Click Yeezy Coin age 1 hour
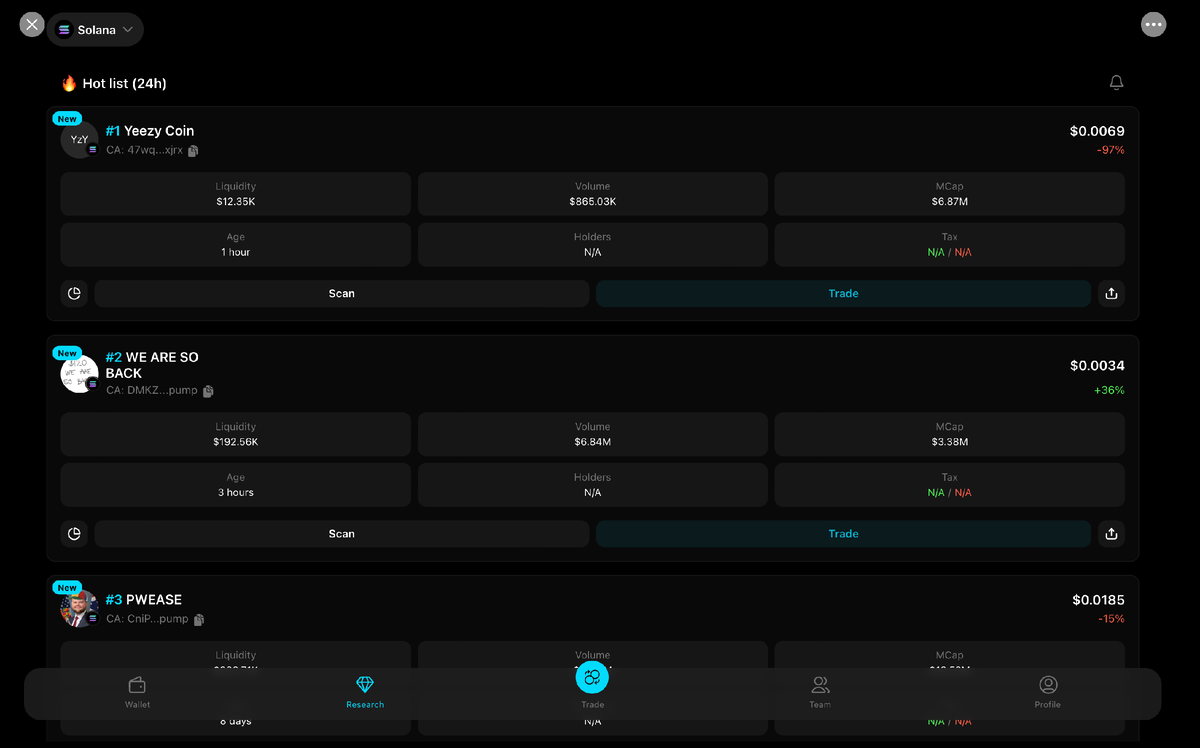The image size is (1200, 748). 236,252
